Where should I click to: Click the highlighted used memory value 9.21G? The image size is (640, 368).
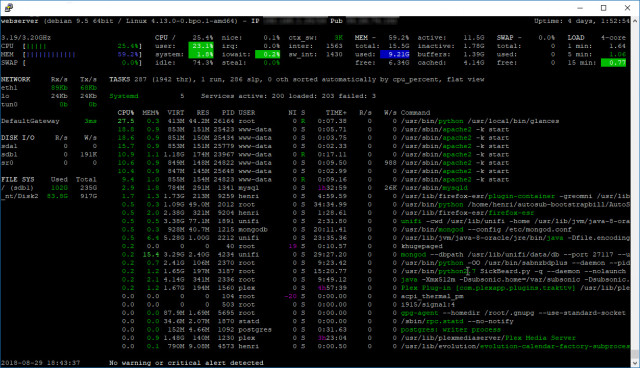[x=394, y=54]
